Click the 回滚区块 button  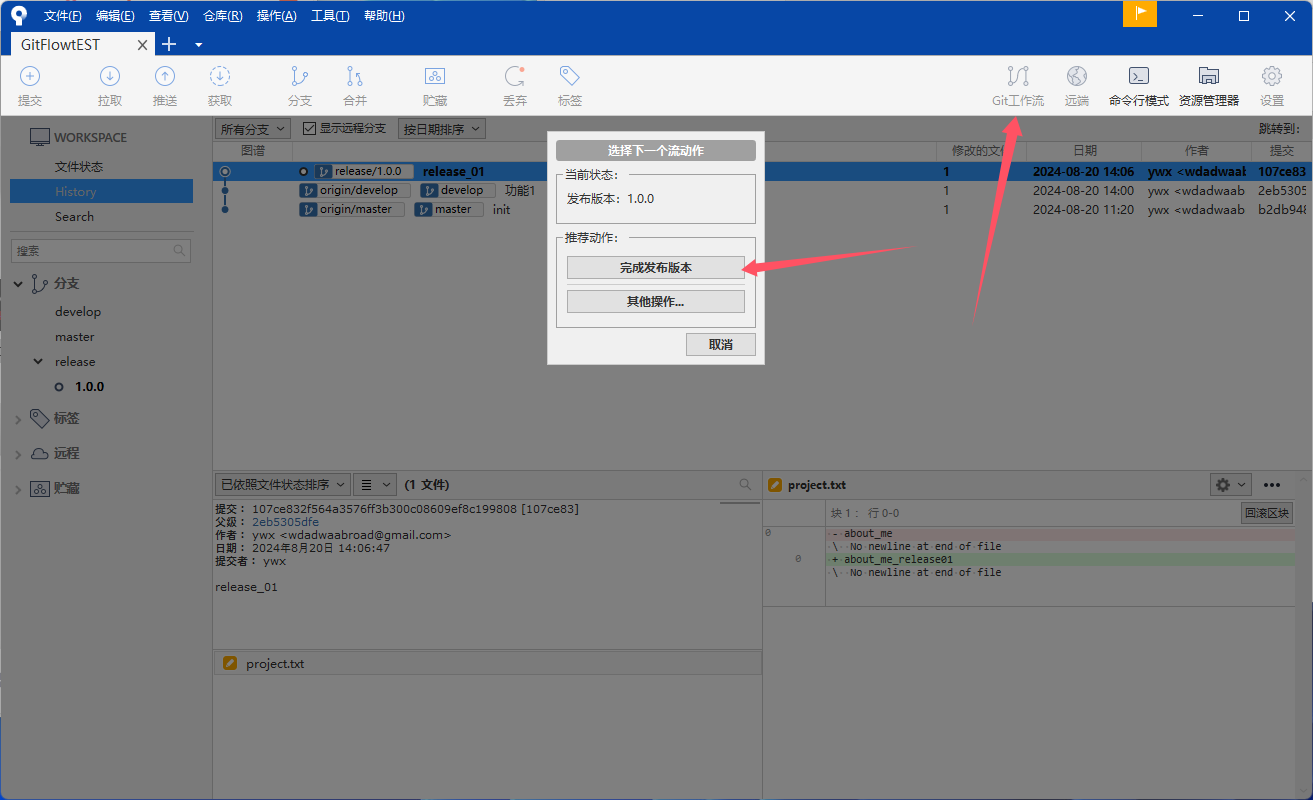[x=1266, y=513]
